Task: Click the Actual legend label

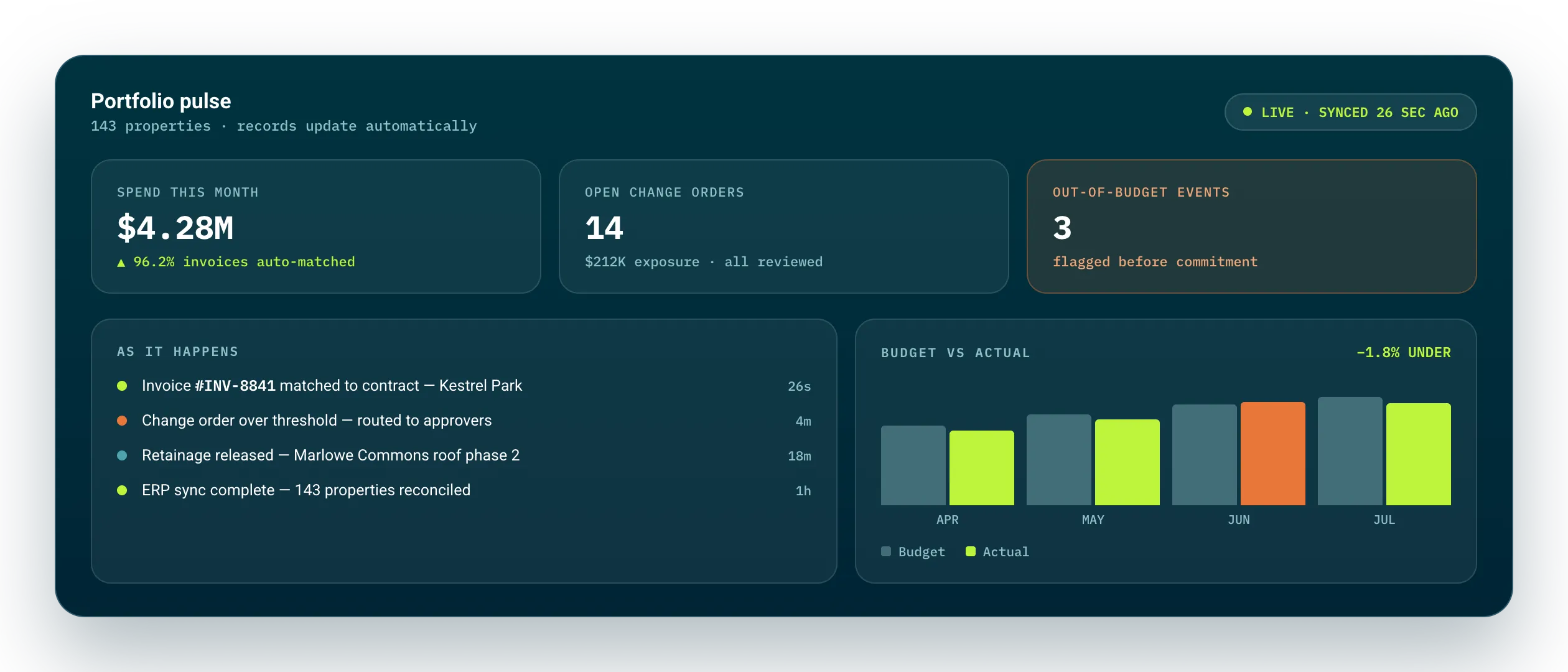Action: point(1006,552)
